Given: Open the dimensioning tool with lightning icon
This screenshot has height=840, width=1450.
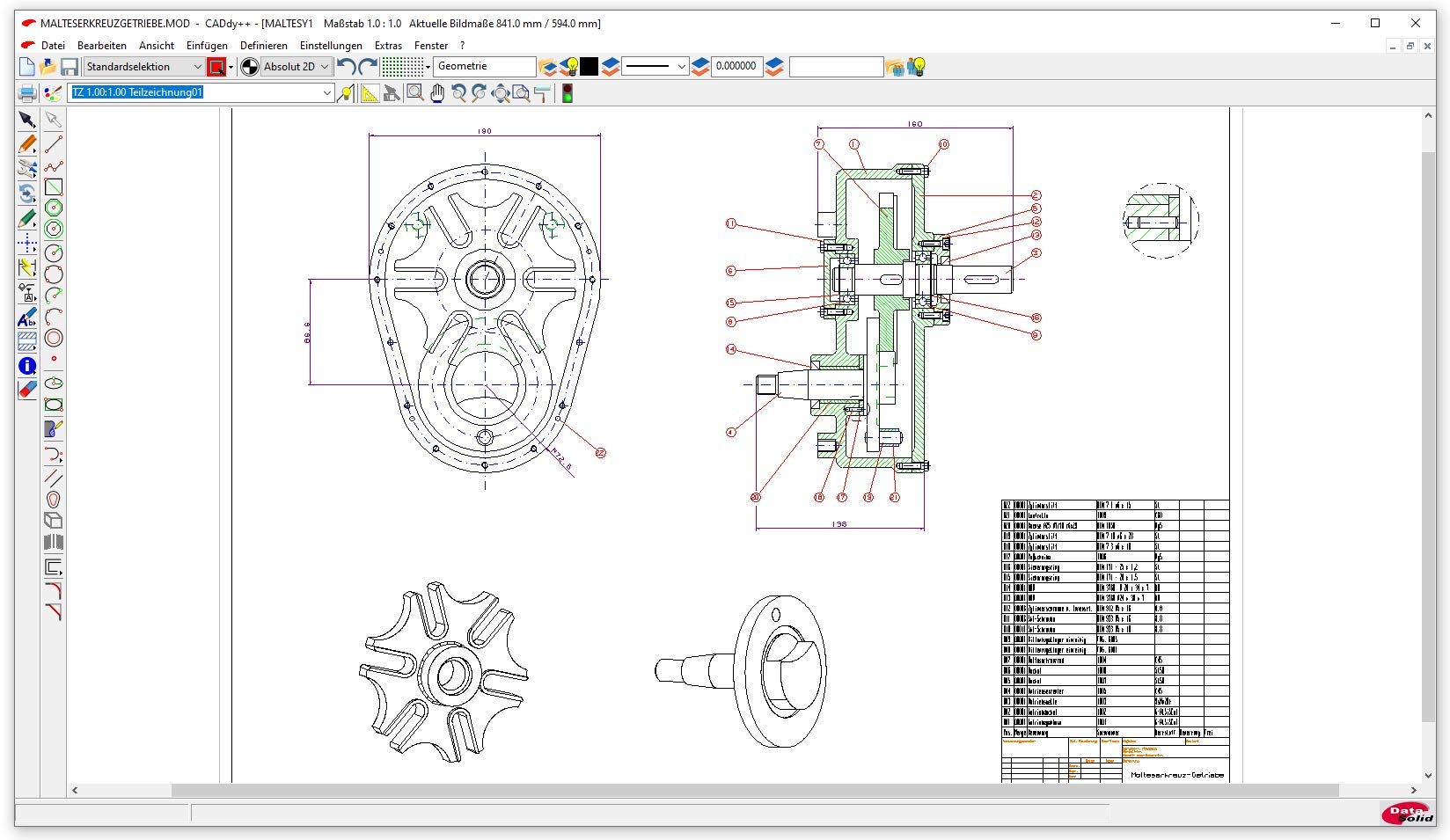Looking at the screenshot, I should coord(27,267).
